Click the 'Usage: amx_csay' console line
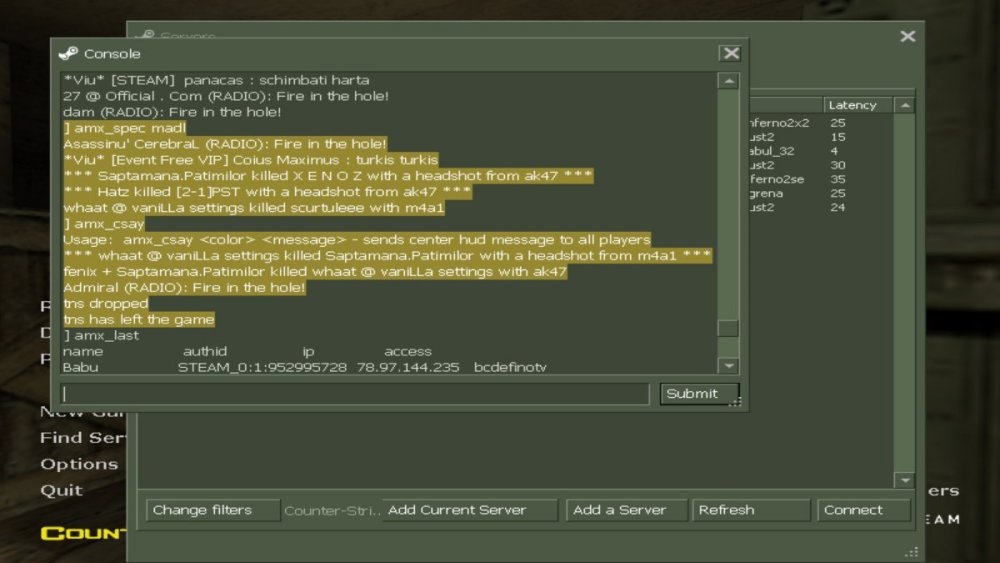Viewport: 1000px width, 563px height. [x=357, y=240]
